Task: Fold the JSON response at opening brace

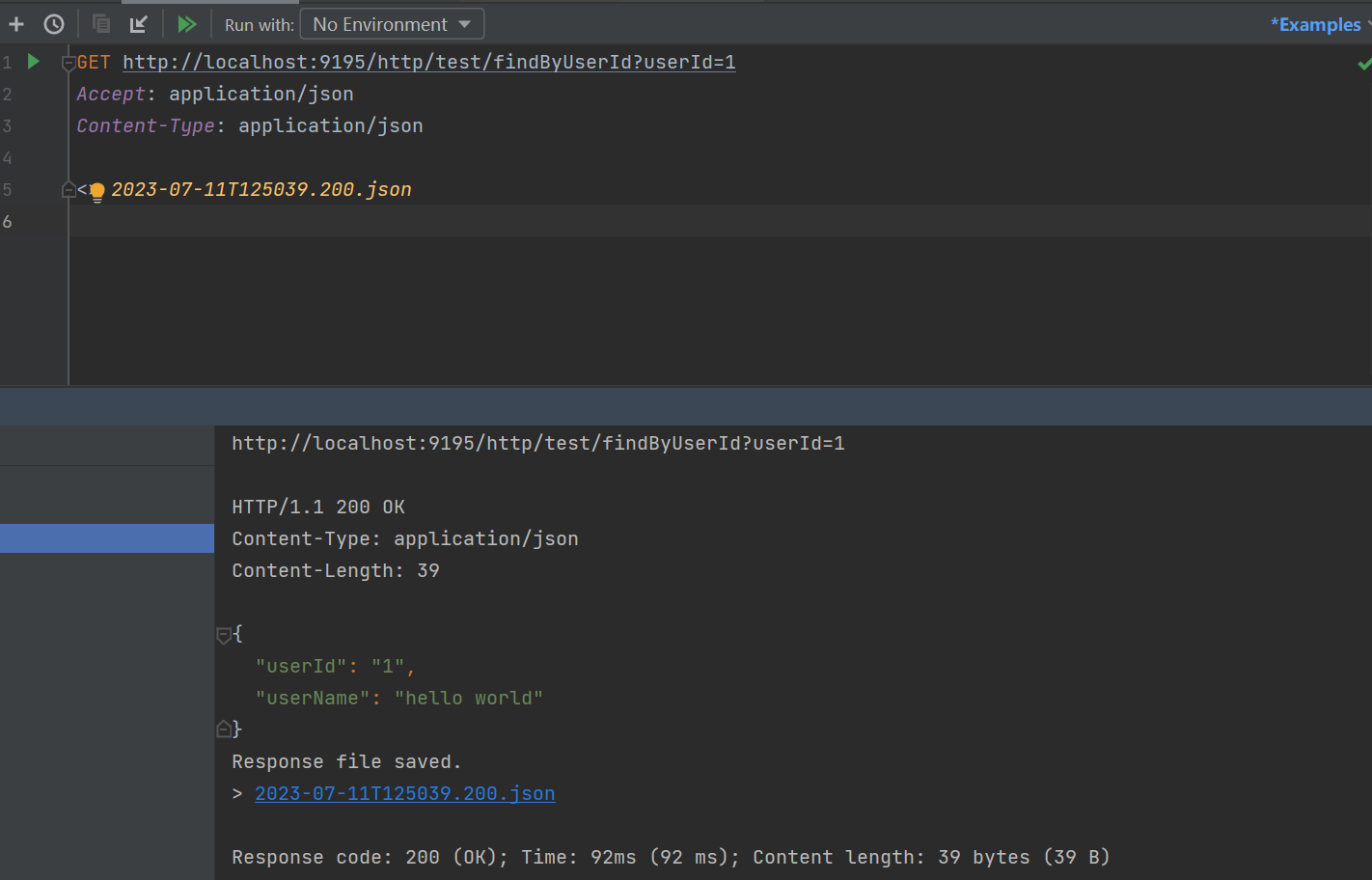Action: pos(224,635)
